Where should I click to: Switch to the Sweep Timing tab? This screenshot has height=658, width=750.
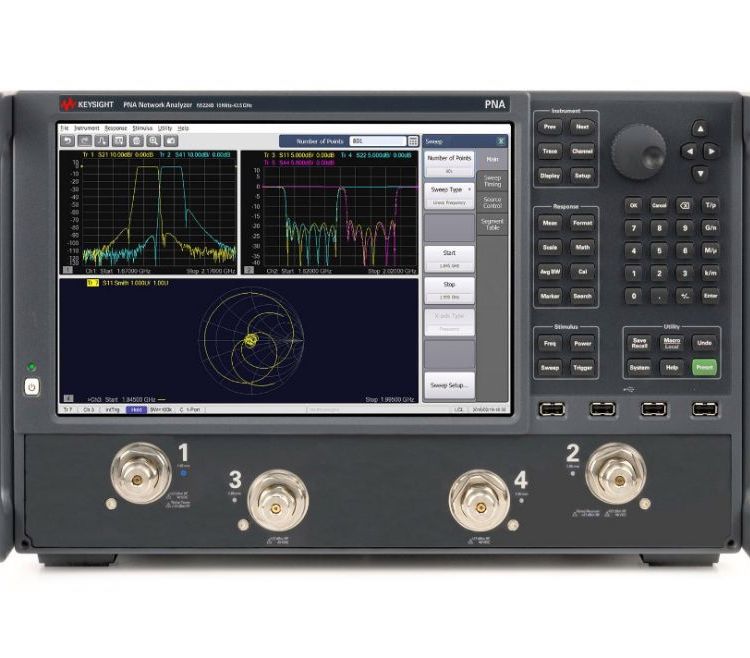(x=493, y=180)
